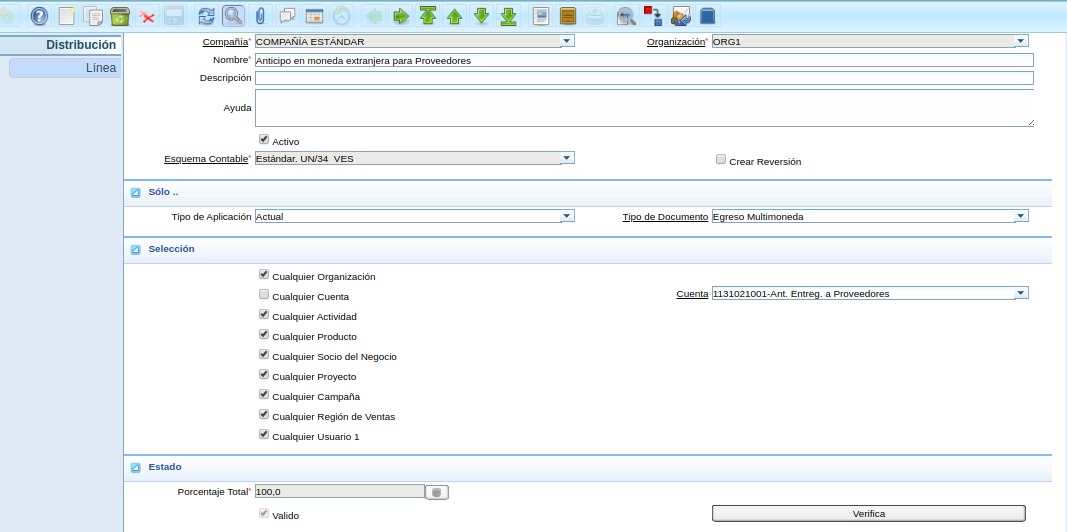The height and width of the screenshot is (532, 1067).
Task: Create a new record with blank page icon
Action: (x=67, y=15)
